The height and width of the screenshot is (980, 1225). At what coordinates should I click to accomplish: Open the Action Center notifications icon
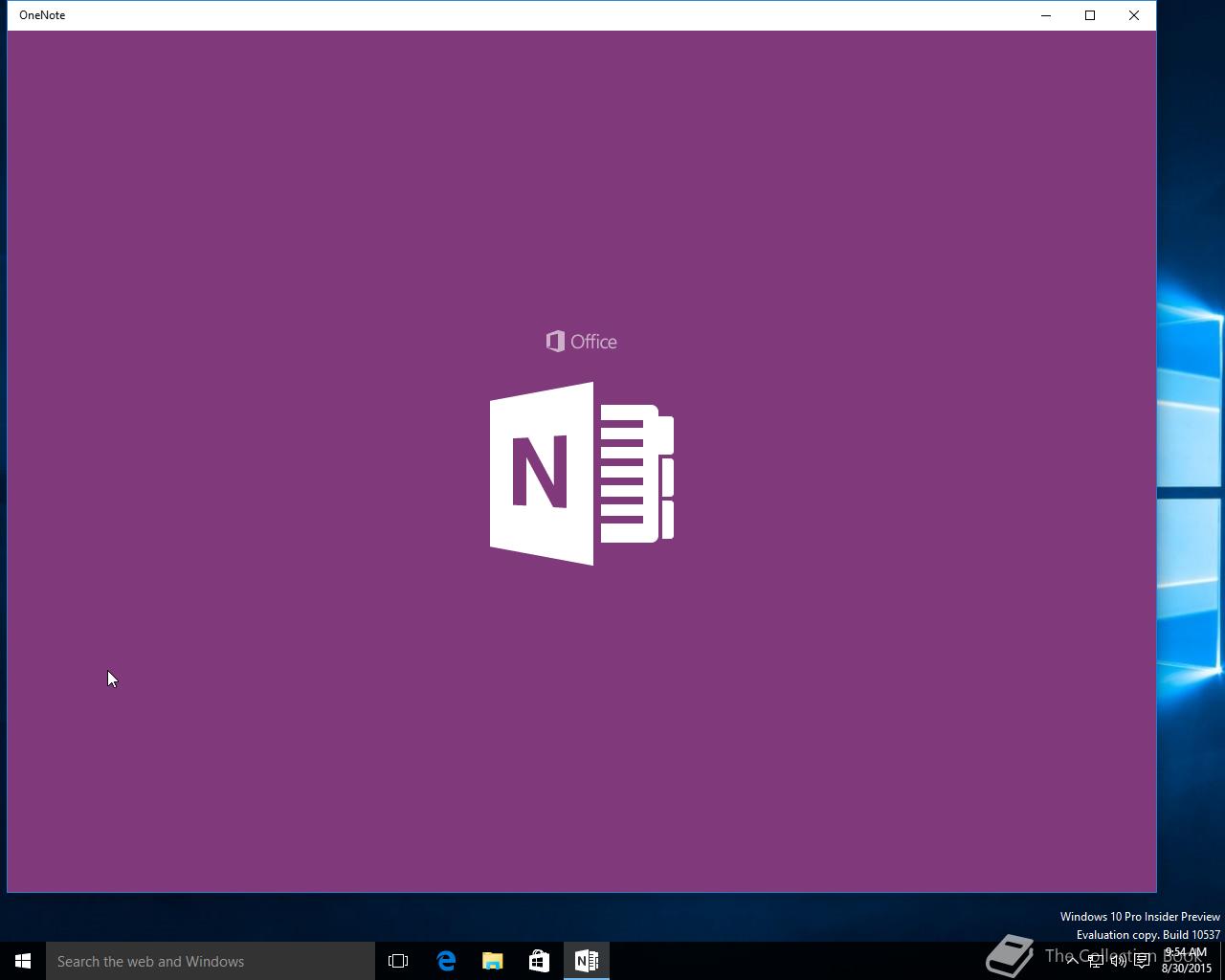tap(1142, 961)
